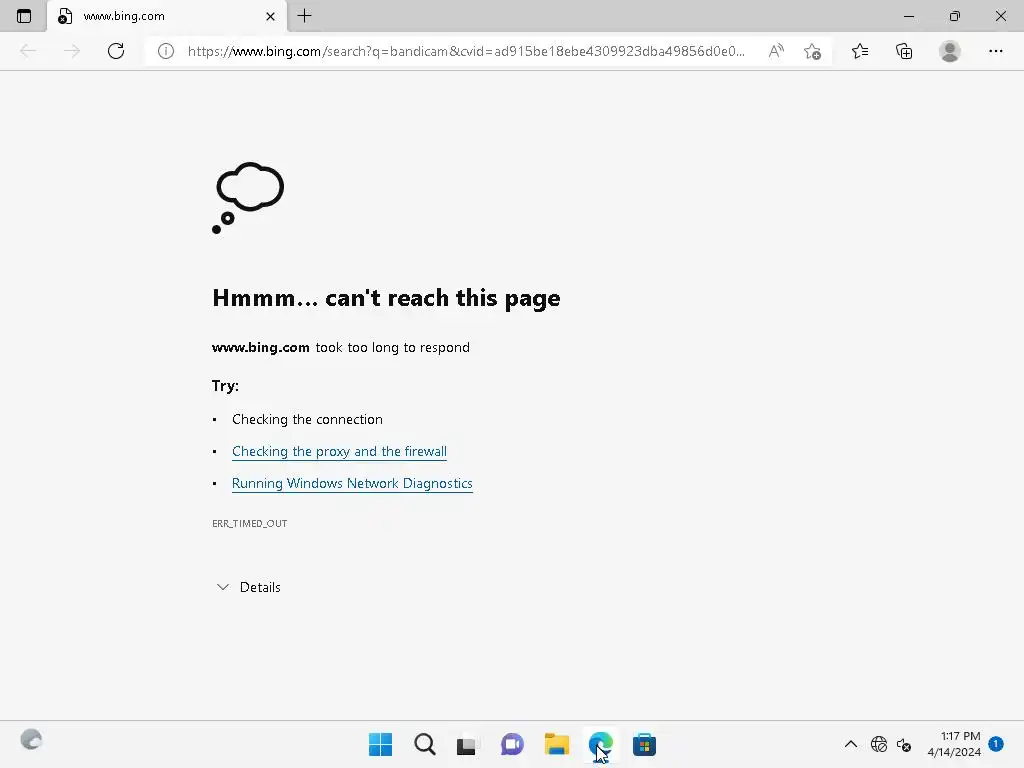The height and width of the screenshot is (768, 1024).
Task: Open the Windows Start menu
Action: click(380, 744)
